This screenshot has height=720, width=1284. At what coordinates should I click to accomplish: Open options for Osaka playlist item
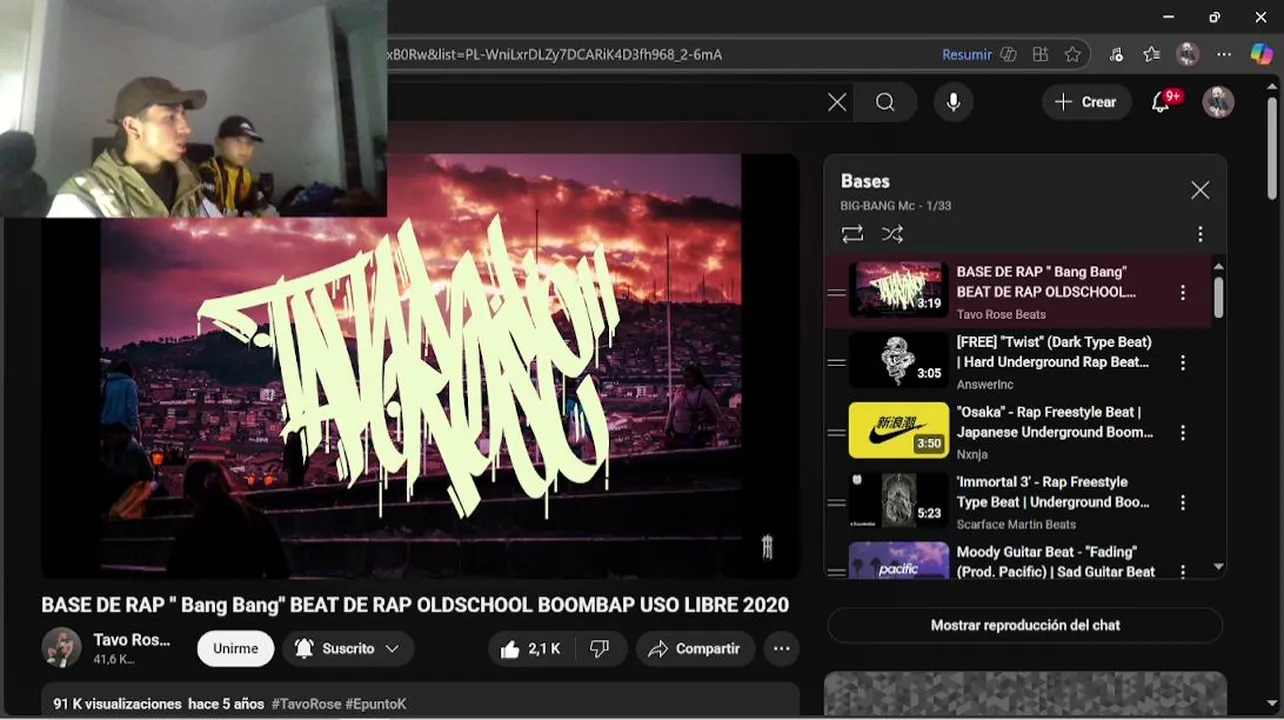1183,432
